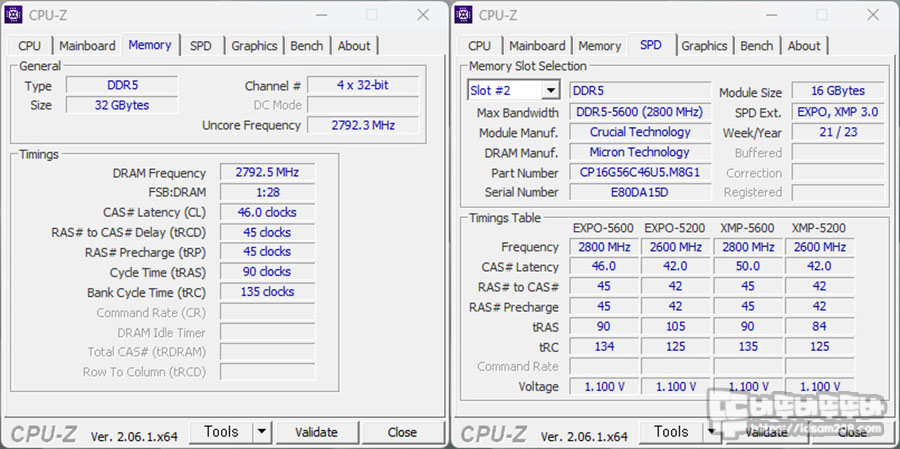
Task: Open the CPU tab in right window
Action: [479, 46]
